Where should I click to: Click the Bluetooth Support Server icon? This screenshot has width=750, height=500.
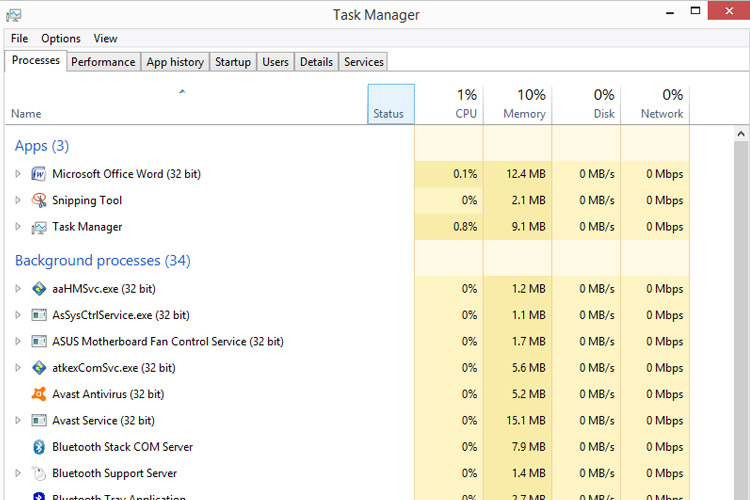39,473
